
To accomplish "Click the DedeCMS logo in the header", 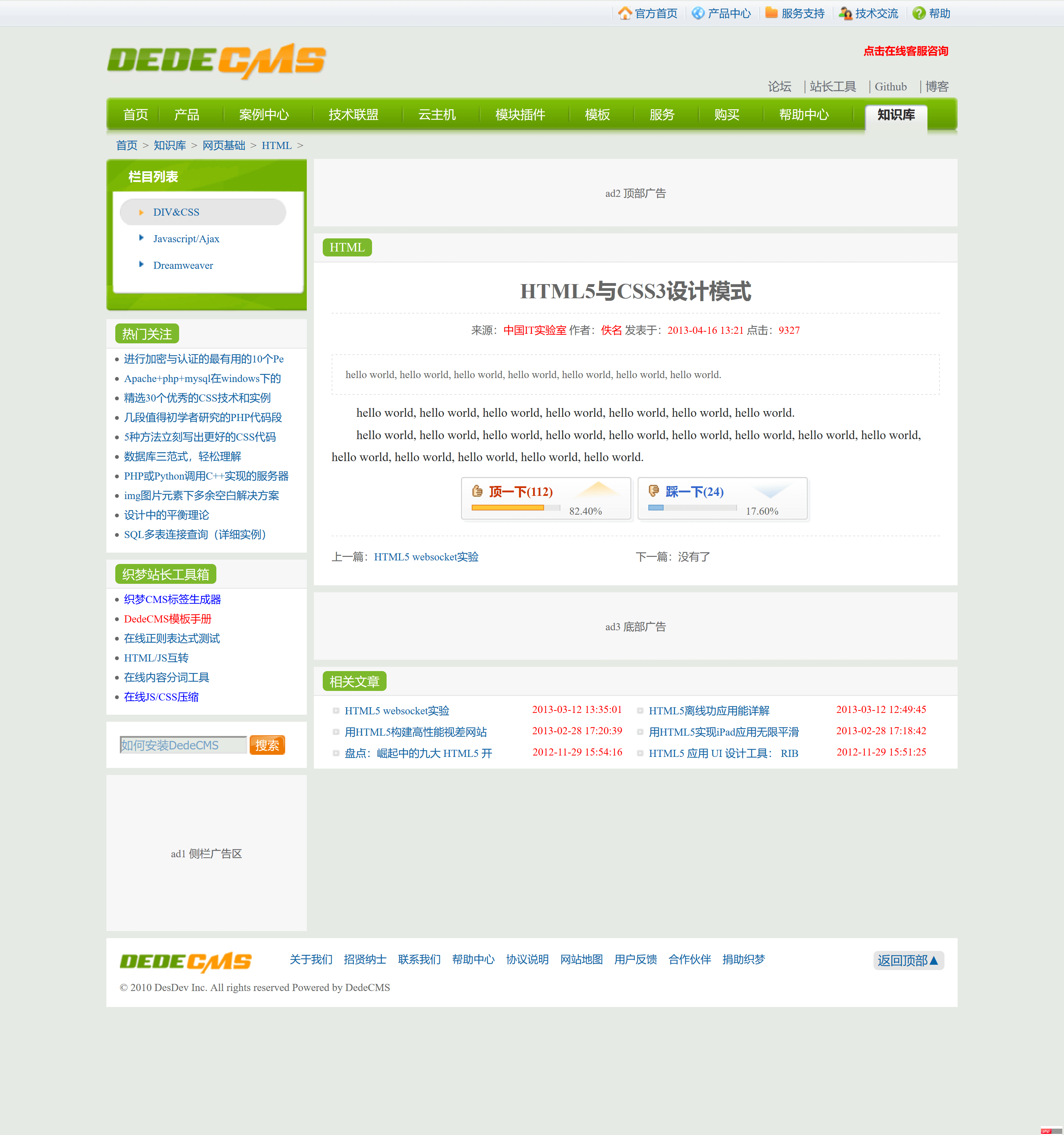I will [217, 61].
